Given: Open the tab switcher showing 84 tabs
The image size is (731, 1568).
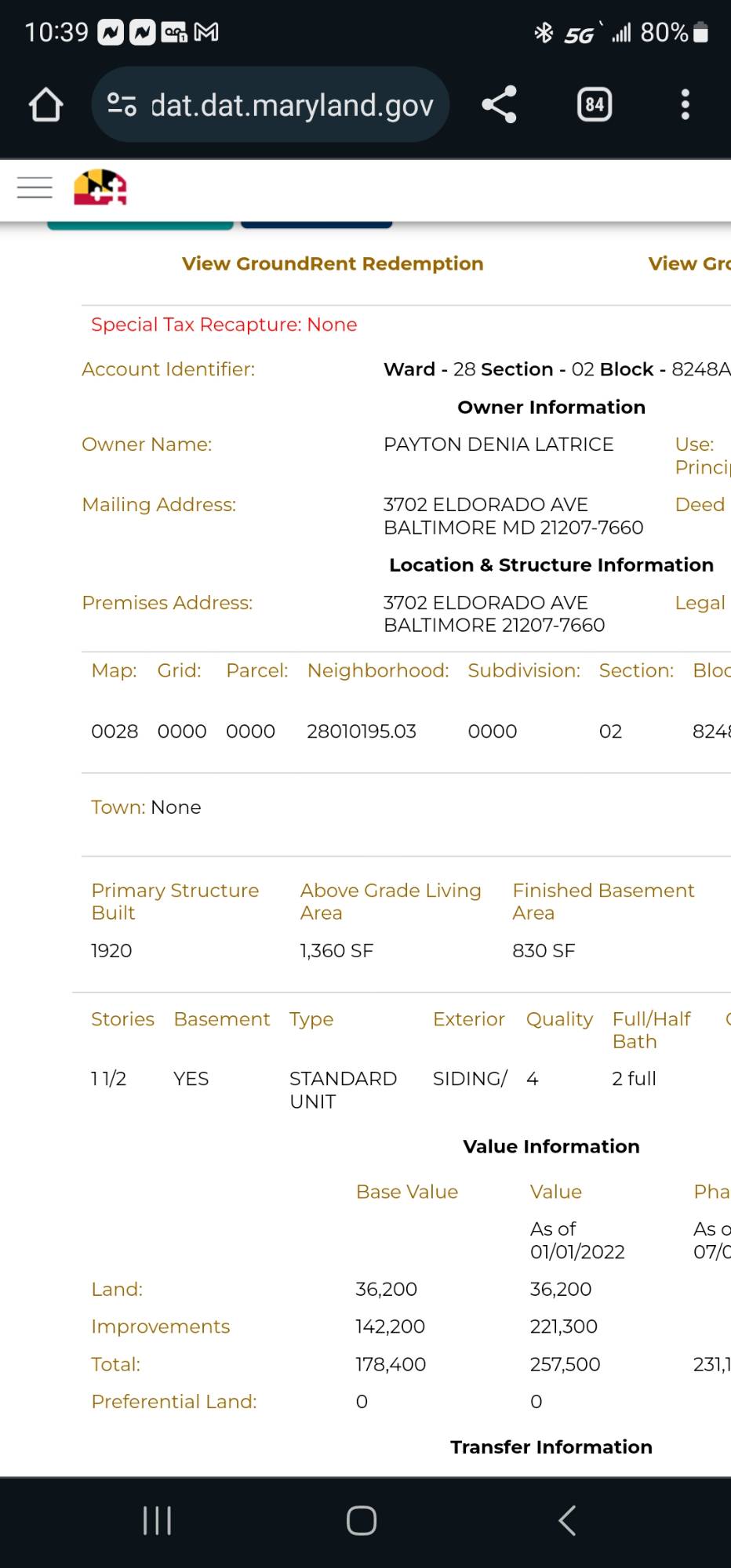Looking at the screenshot, I should [594, 104].
